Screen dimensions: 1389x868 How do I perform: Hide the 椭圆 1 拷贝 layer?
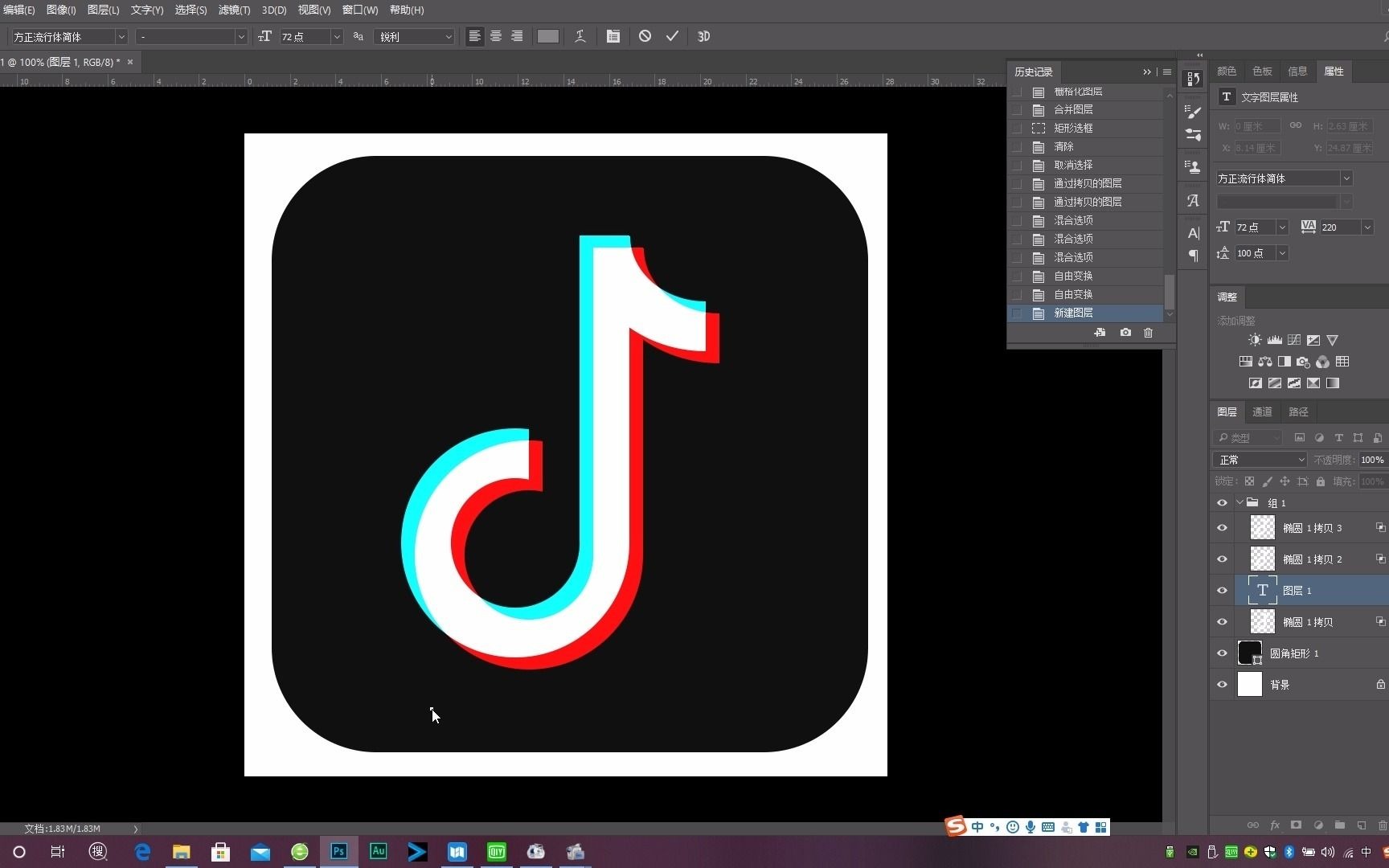click(x=1223, y=622)
